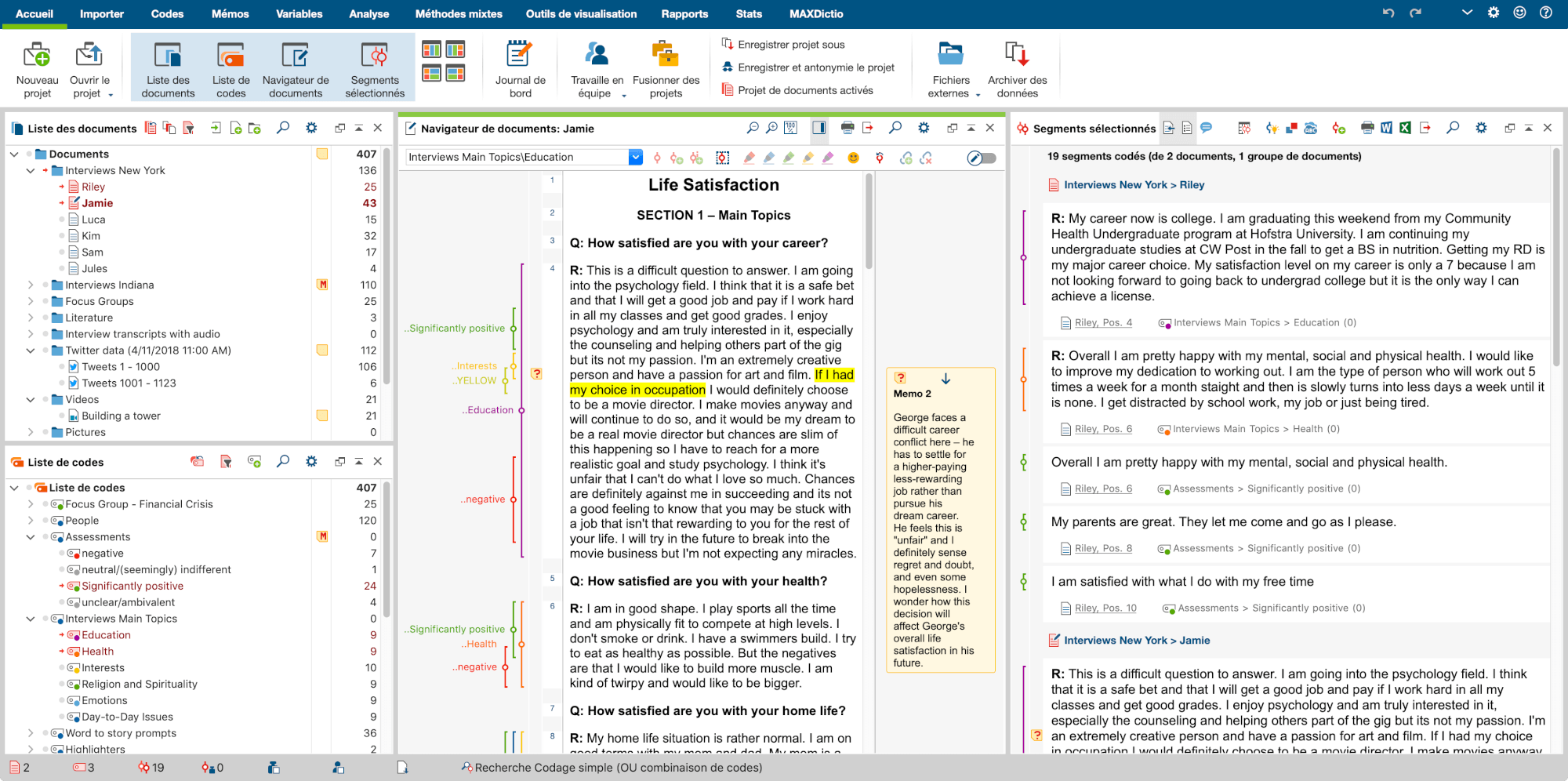
Task: Search in Liste des documents panel
Action: (283, 128)
